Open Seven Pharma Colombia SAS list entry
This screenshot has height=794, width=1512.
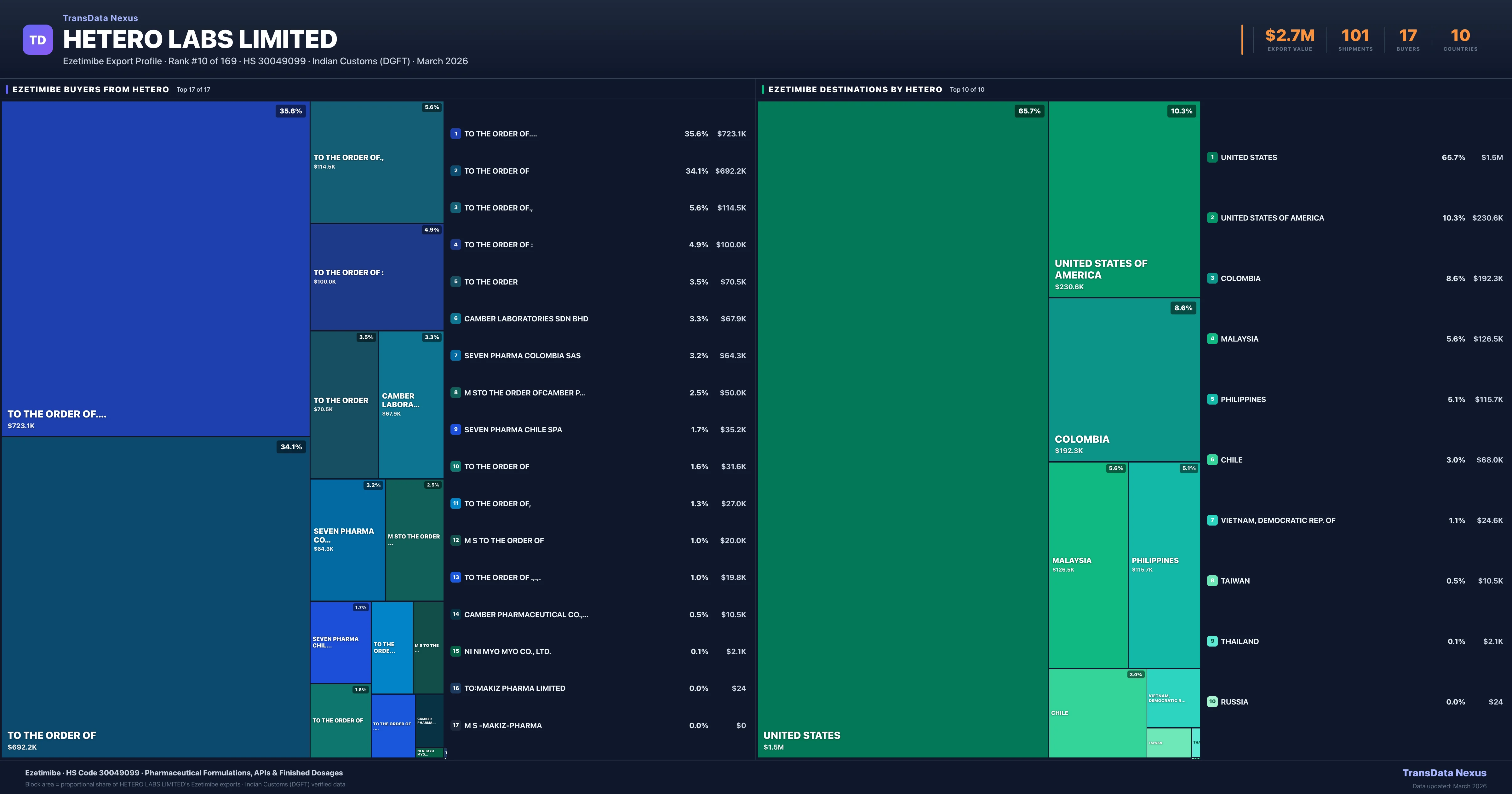click(522, 356)
